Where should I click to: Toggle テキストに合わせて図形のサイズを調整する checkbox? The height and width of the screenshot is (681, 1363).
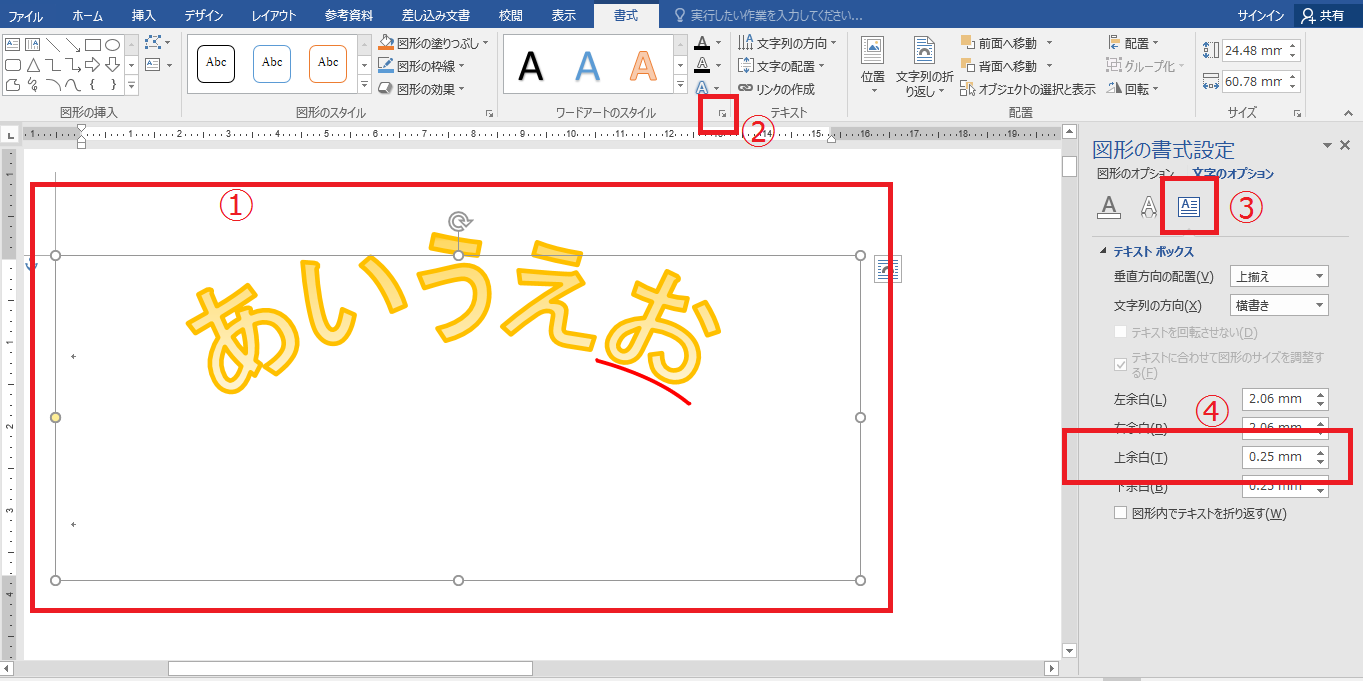[x=1120, y=365]
